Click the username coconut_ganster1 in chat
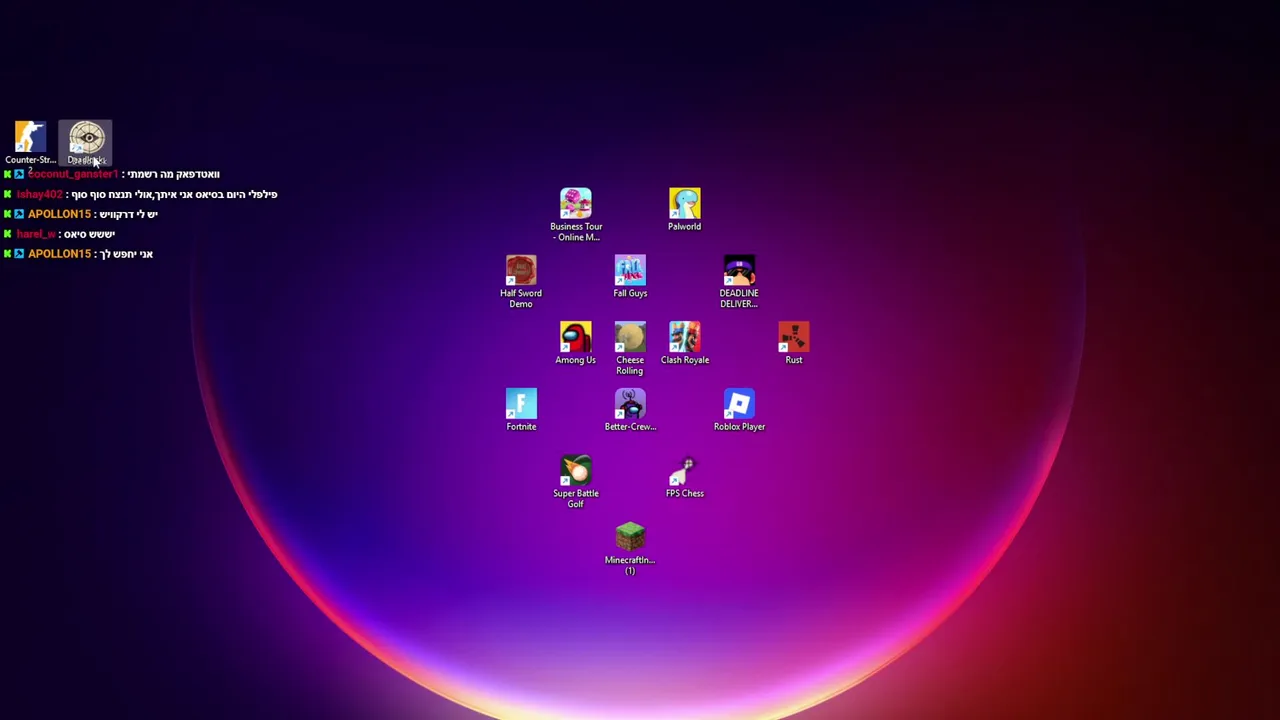The width and height of the screenshot is (1280, 720). [73, 174]
